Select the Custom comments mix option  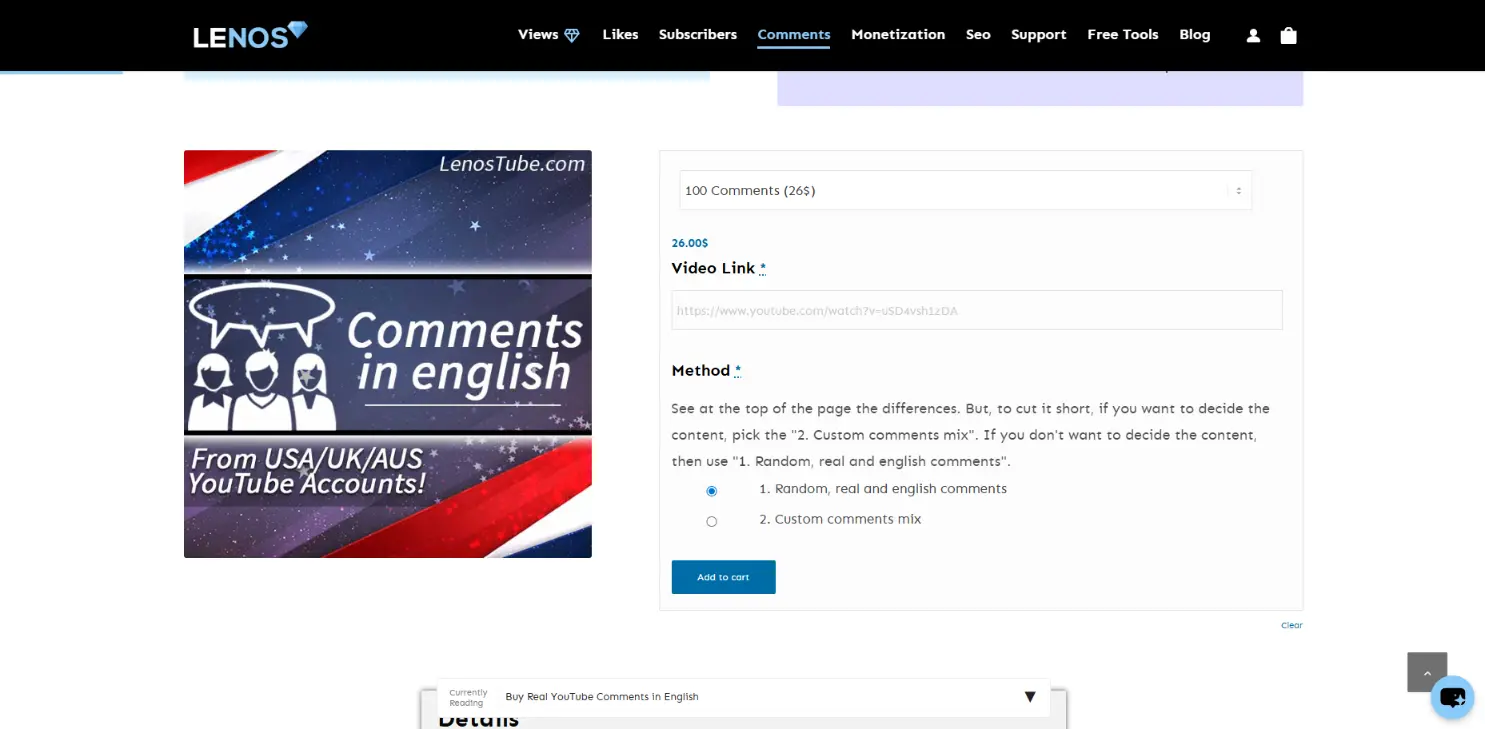click(711, 521)
